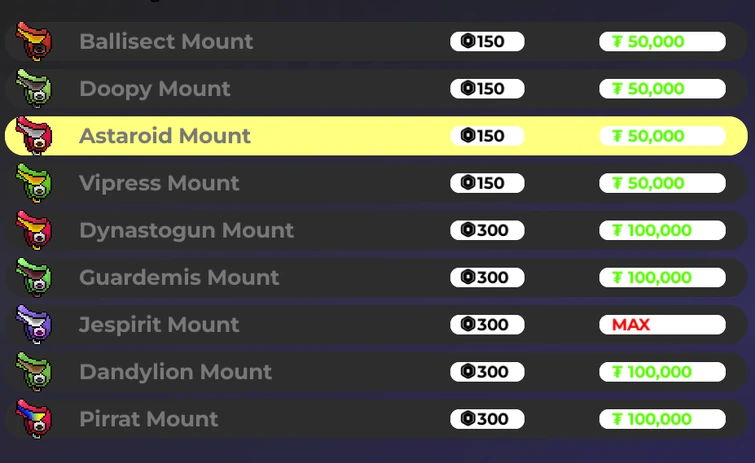The image size is (755, 463).
Task: Click the Ballisect Mount saddle icon
Action: [x=35, y=42]
